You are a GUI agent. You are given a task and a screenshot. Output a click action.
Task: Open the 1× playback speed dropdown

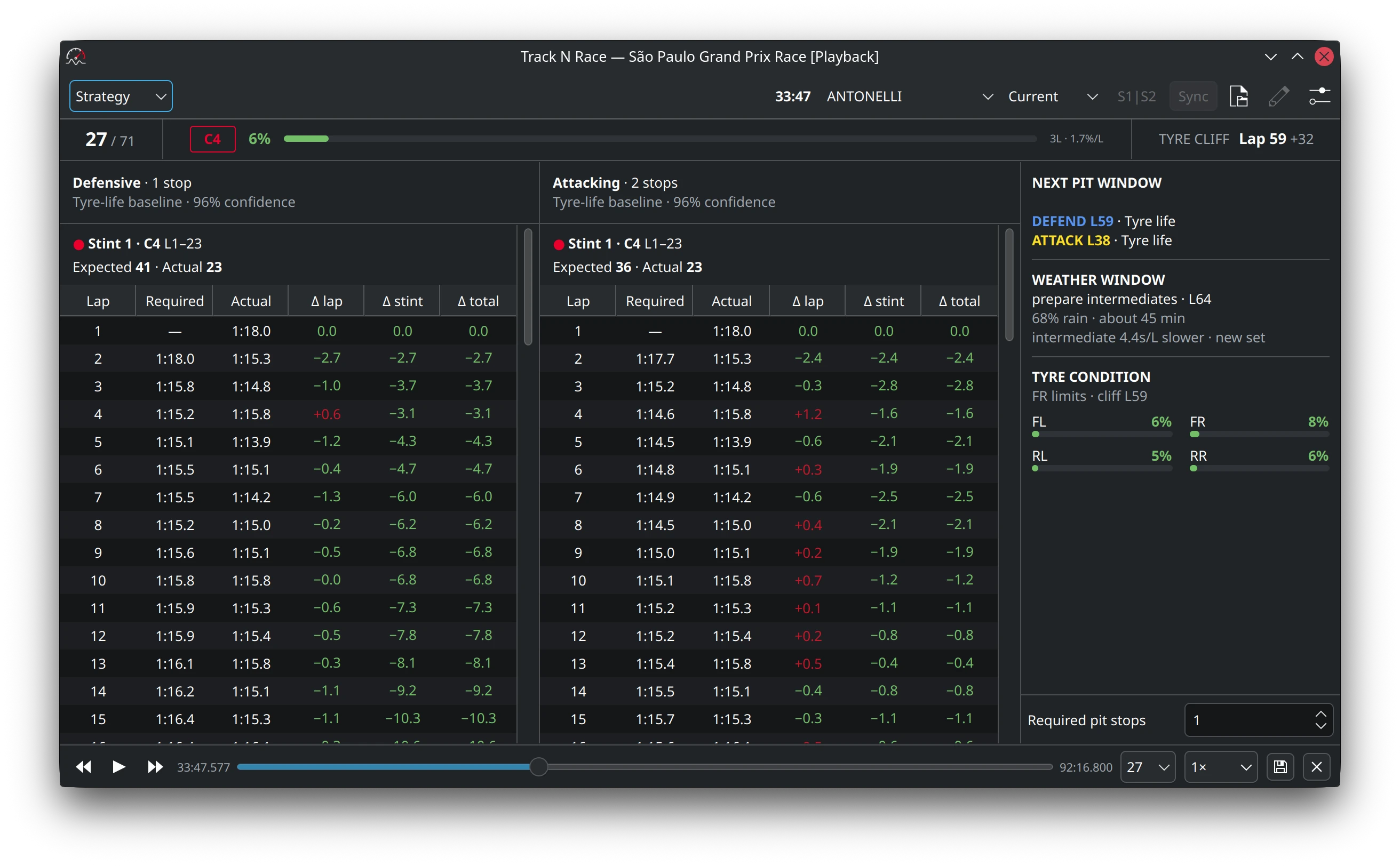pos(1221,767)
